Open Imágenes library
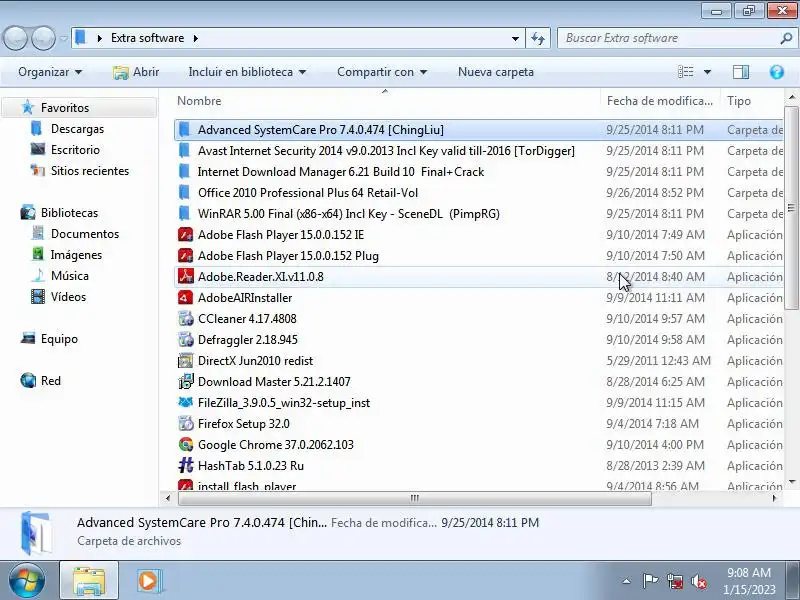Viewport: 800px width, 600px height. [76, 255]
